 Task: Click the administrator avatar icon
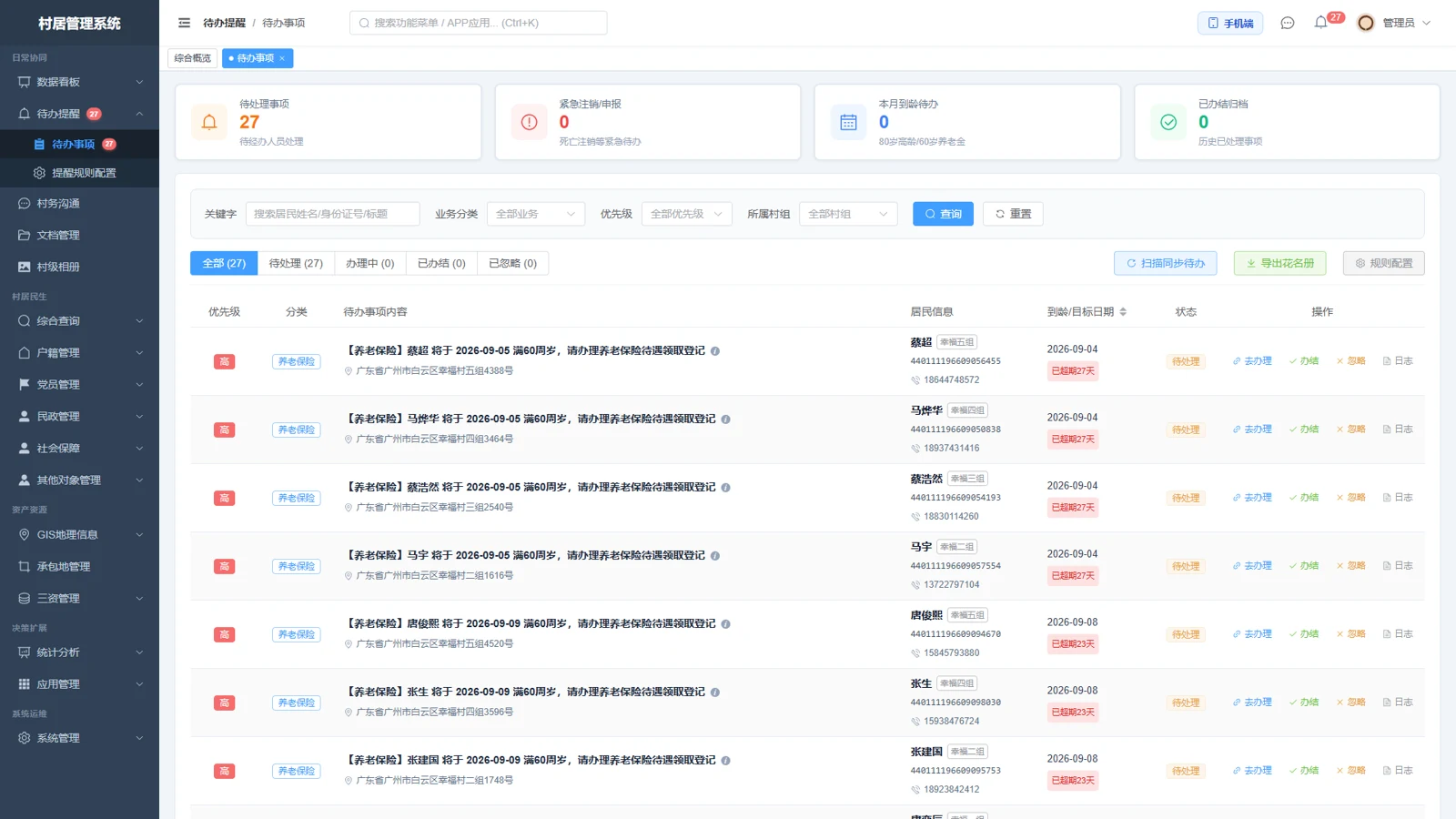1365,23
